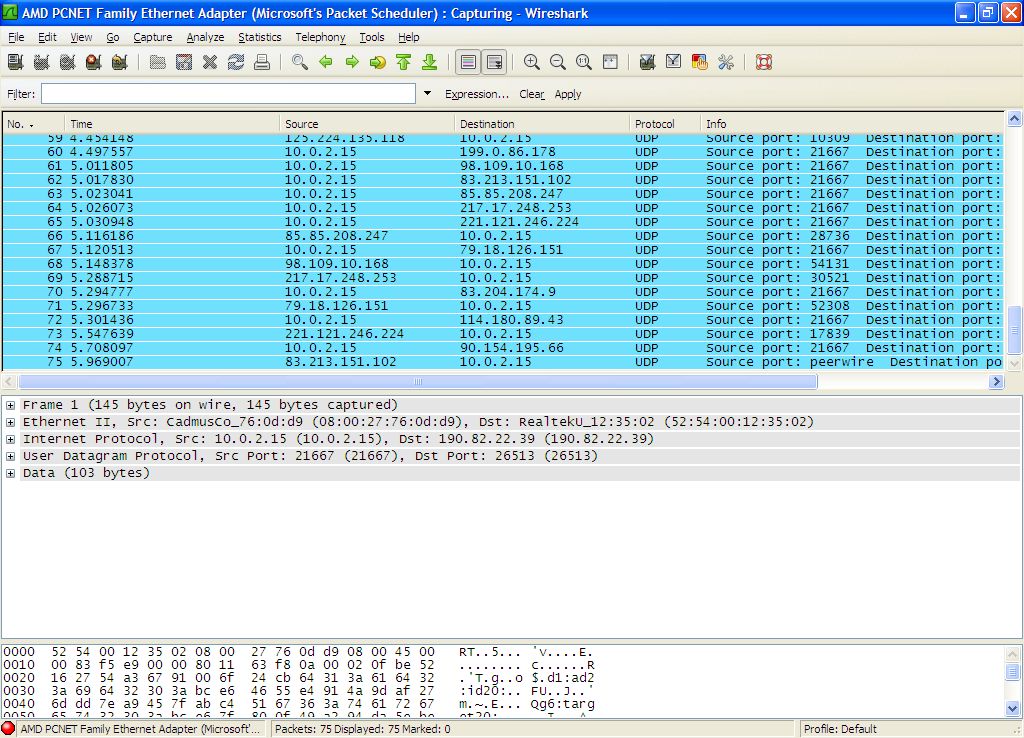Start a new live capture icon
Image resolution: width=1024 pixels, height=738 pixels.
67,62
